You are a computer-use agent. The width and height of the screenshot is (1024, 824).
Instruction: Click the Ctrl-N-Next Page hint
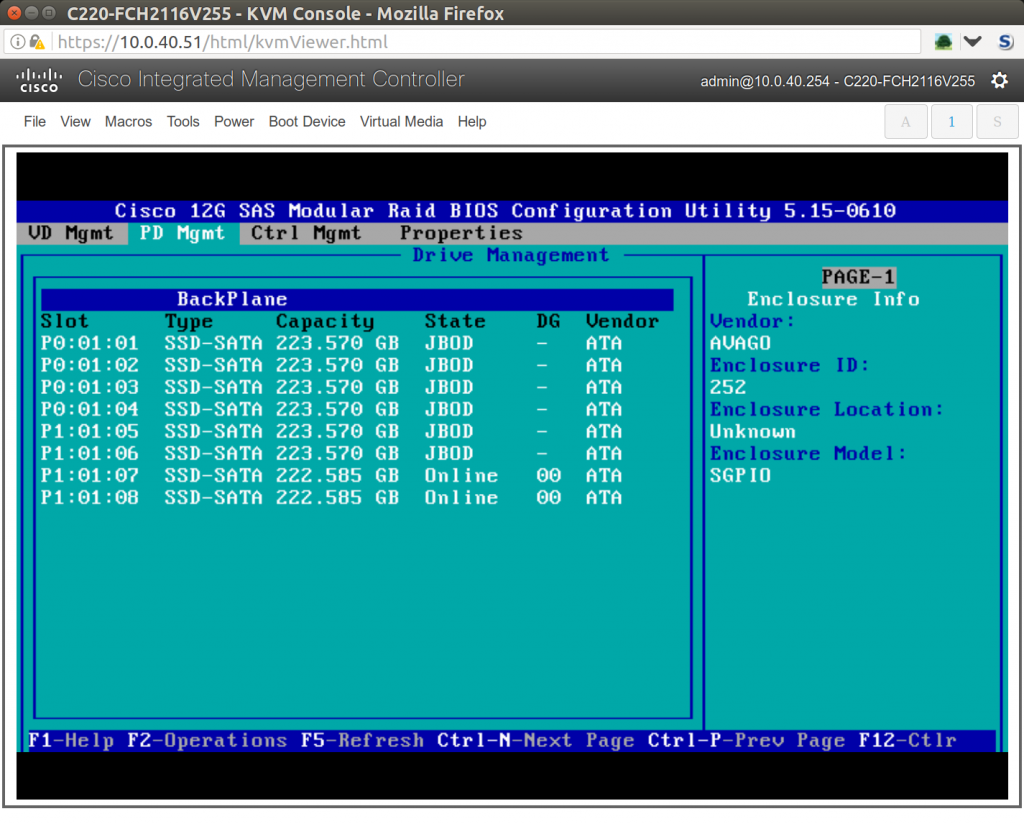point(536,740)
